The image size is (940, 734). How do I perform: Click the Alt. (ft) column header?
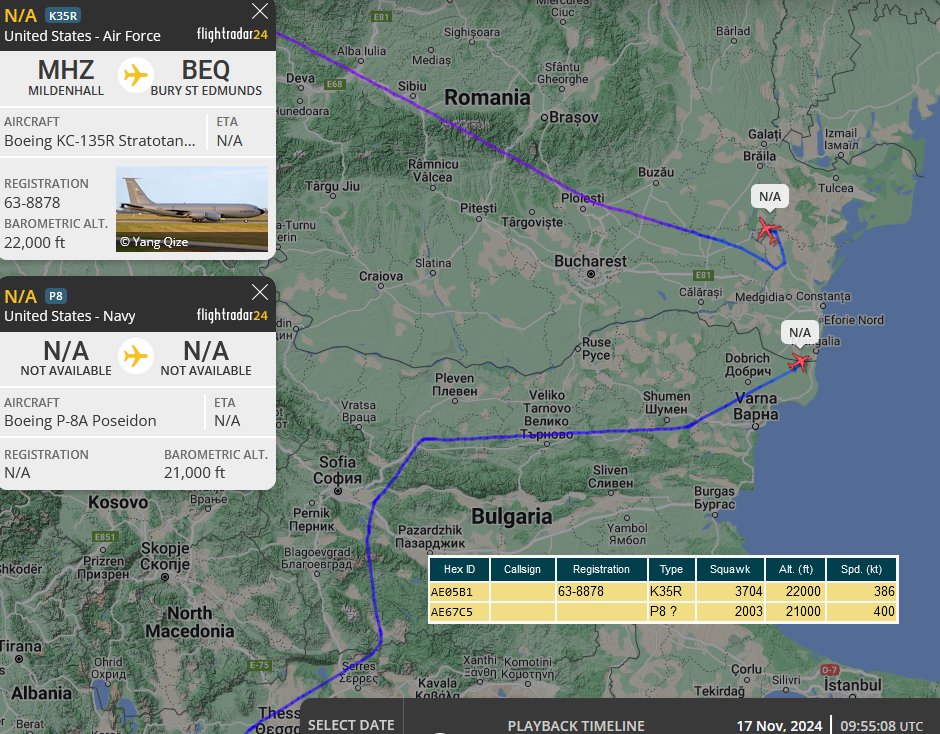click(x=796, y=569)
